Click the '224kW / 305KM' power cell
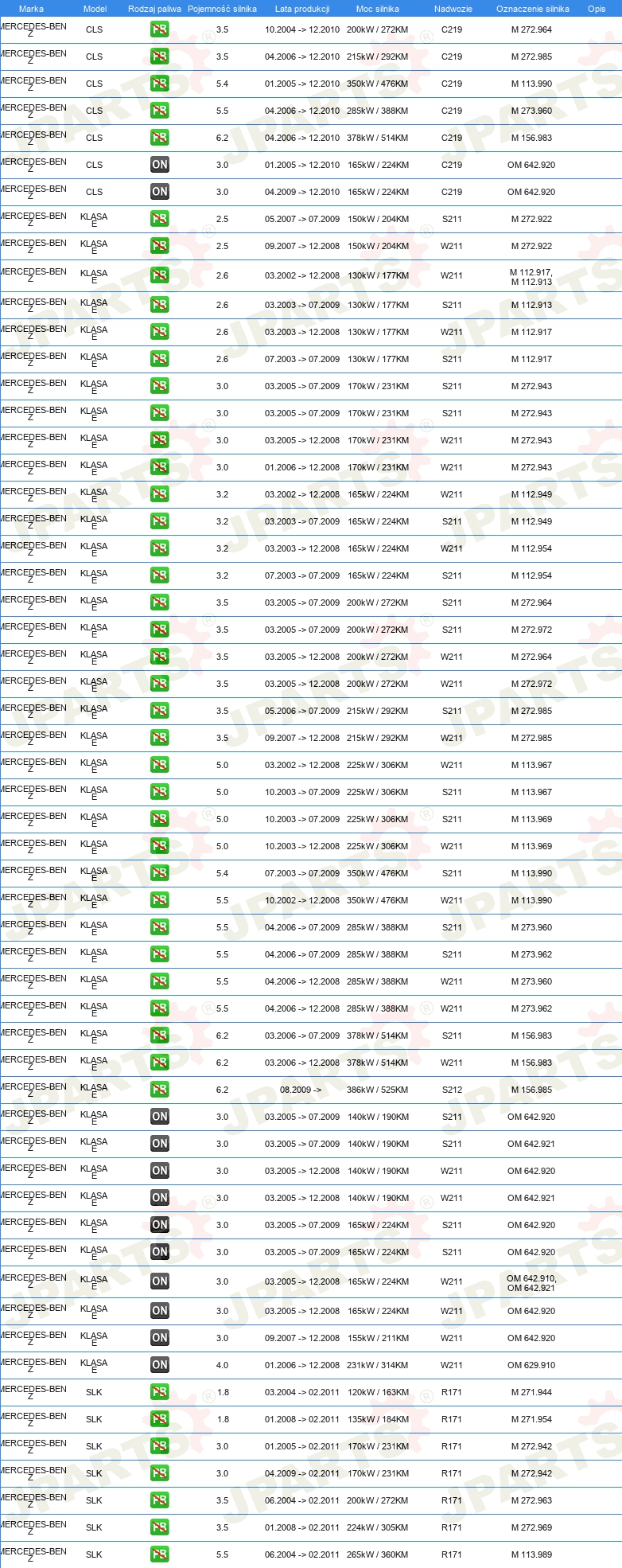 pyautogui.click(x=378, y=1527)
